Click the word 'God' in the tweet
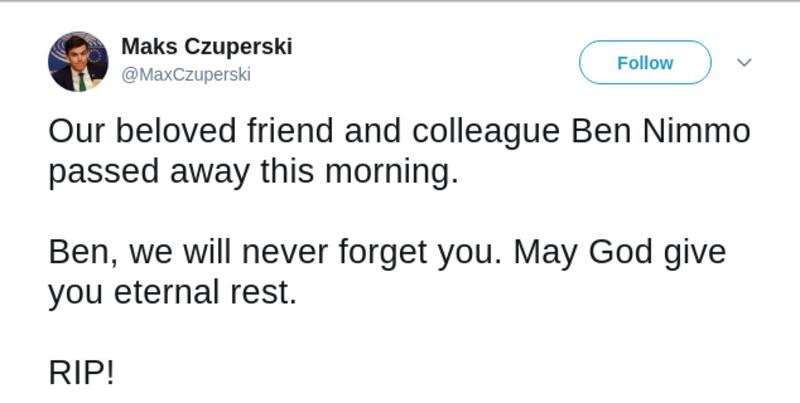 click(620, 252)
